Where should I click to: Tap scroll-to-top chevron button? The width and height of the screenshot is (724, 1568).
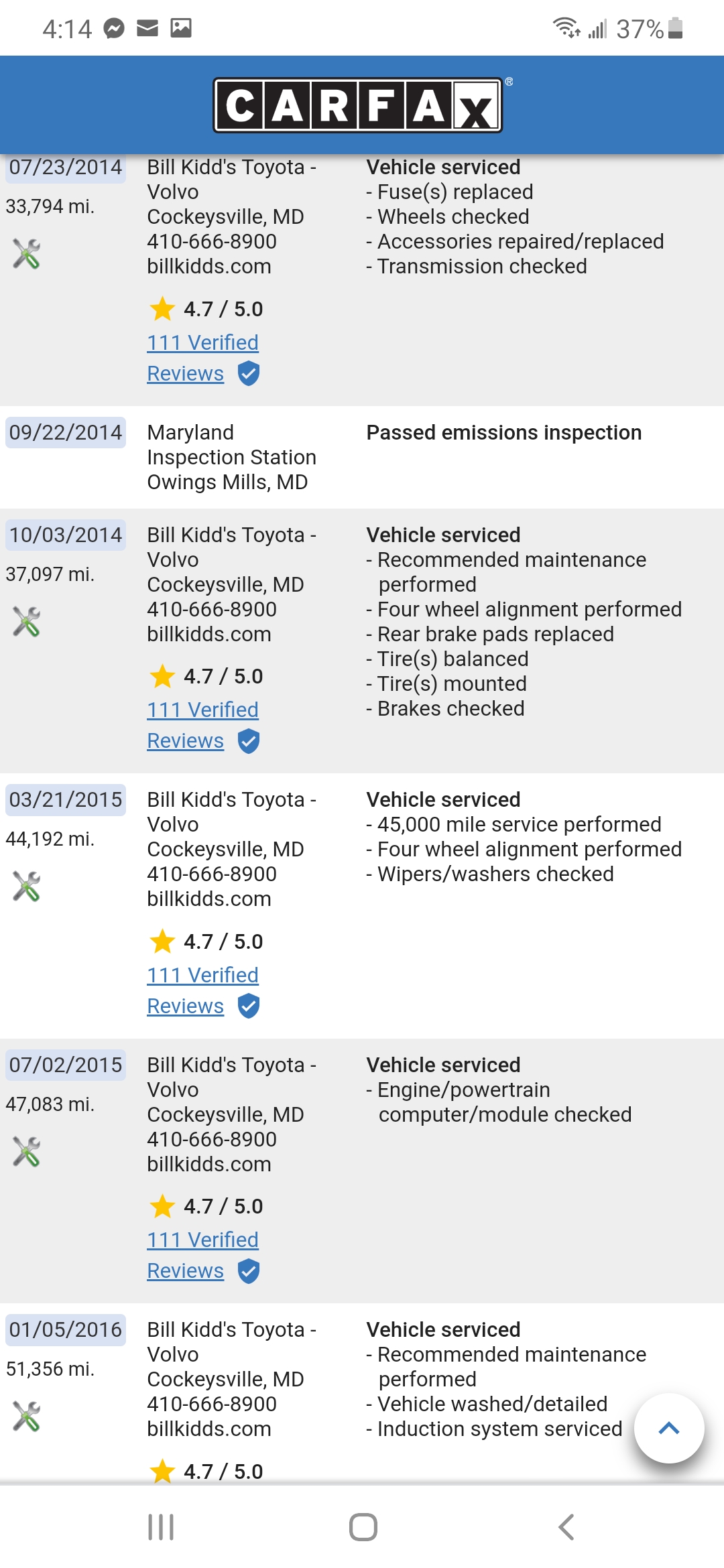[x=669, y=1428]
